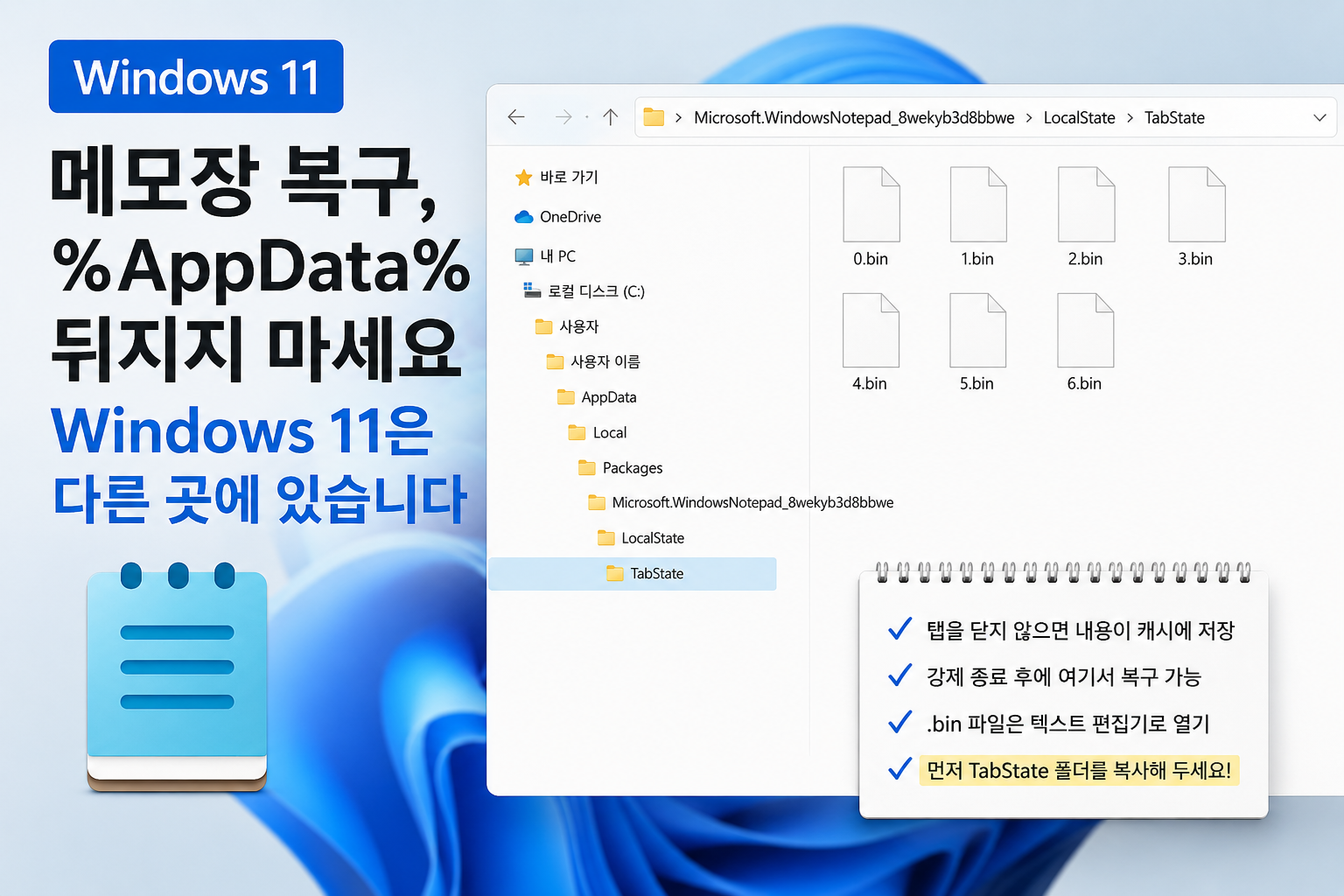Open 로컬 디스크 (C:) in the tree

[x=584, y=291]
